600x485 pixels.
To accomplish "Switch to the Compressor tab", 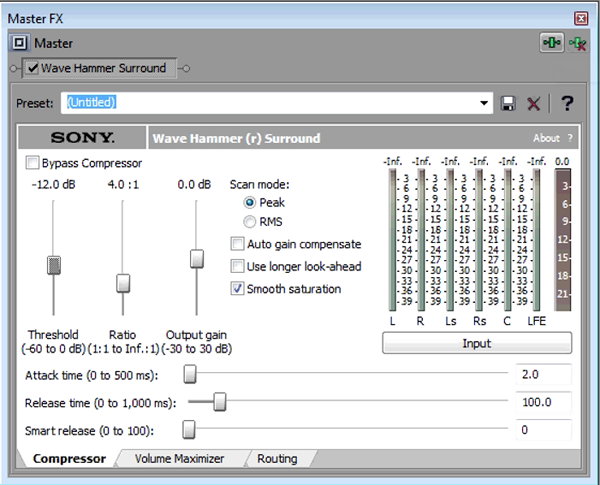I will point(69,458).
